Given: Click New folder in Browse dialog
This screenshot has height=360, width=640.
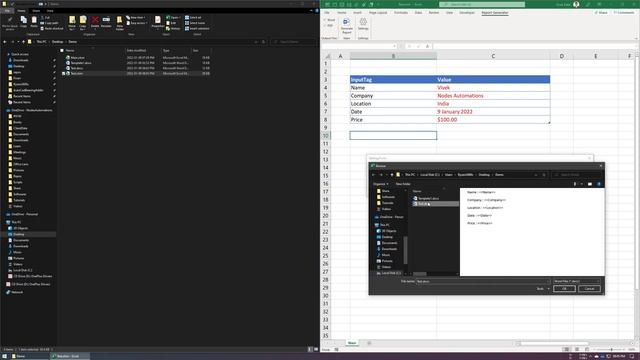Looking at the screenshot, I should coord(403,184).
